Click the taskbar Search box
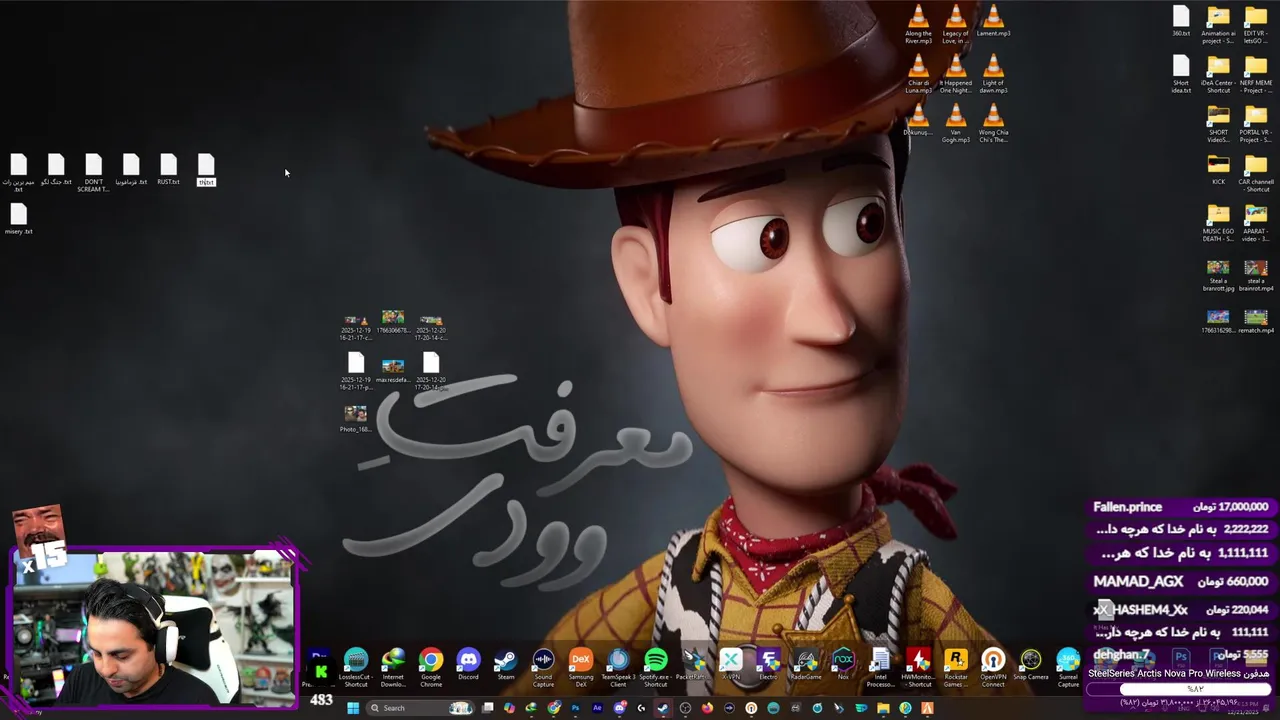 (420, 708)
